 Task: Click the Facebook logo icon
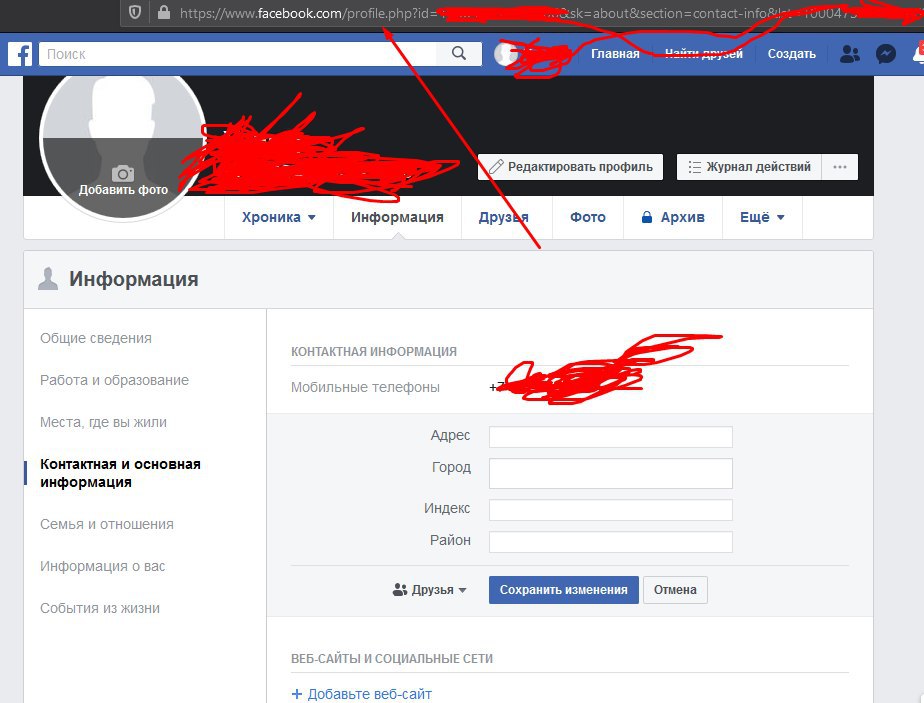point(20,54)
